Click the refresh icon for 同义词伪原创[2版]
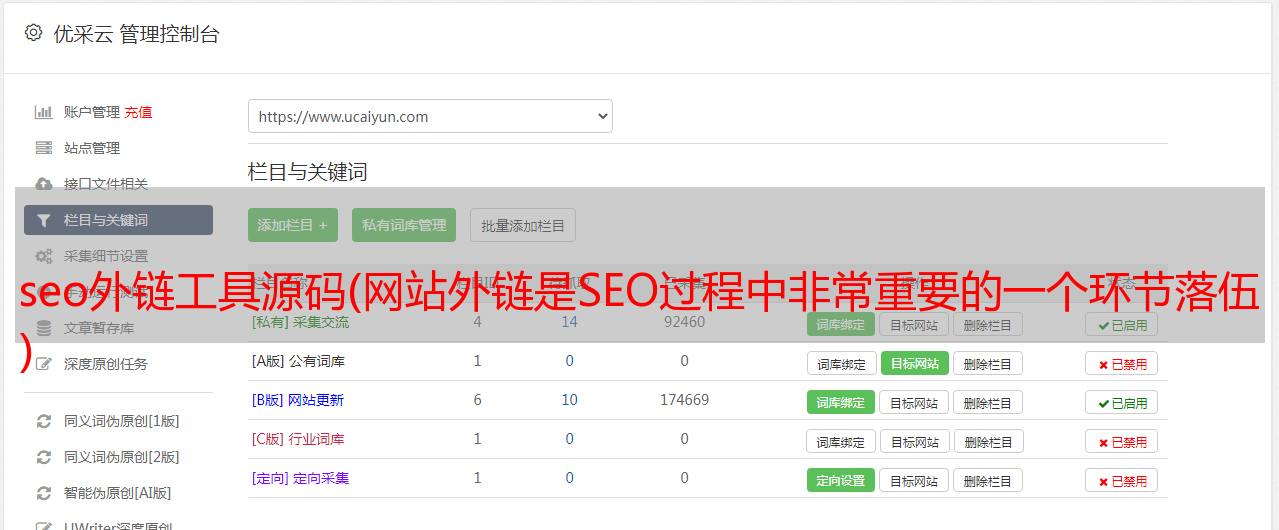Image resolution: width=1279 pixels, height=530 pixels. pos(44,457)
